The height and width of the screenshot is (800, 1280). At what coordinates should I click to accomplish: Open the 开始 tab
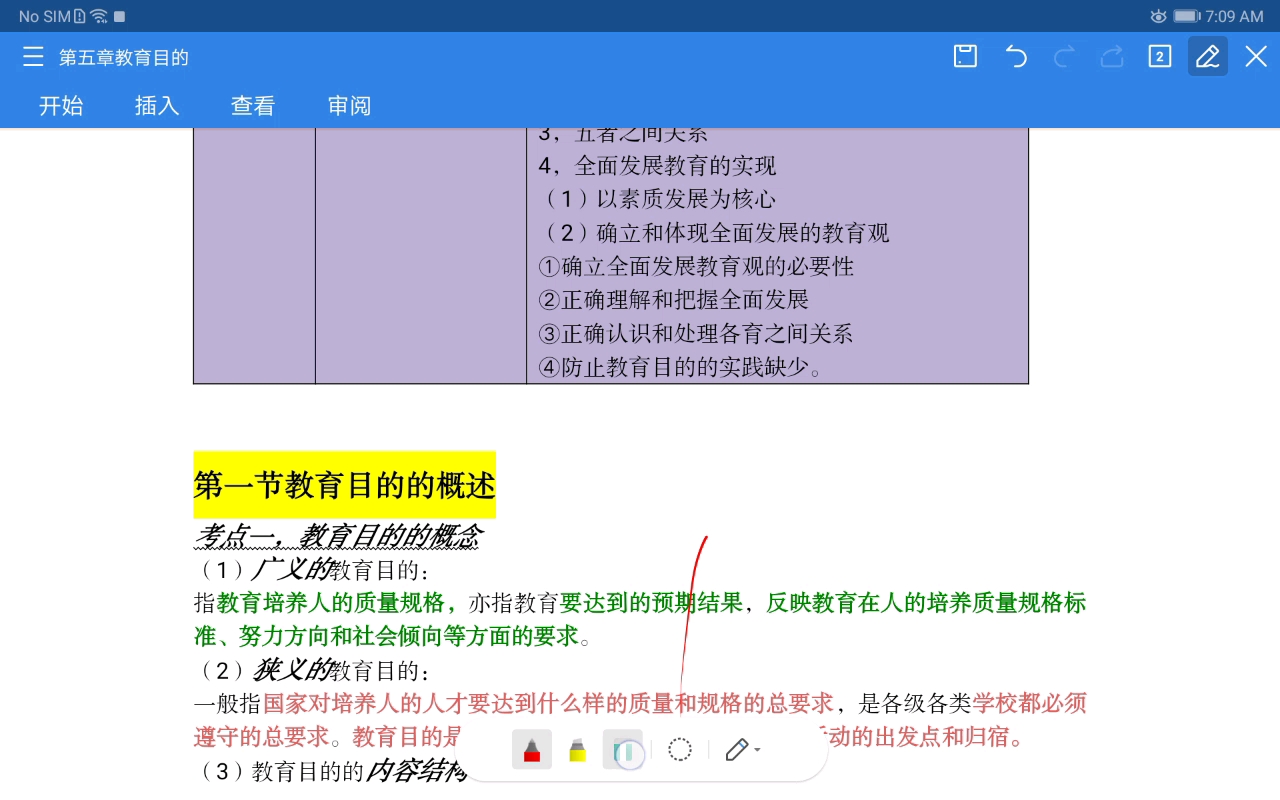[x=61, y=106]
